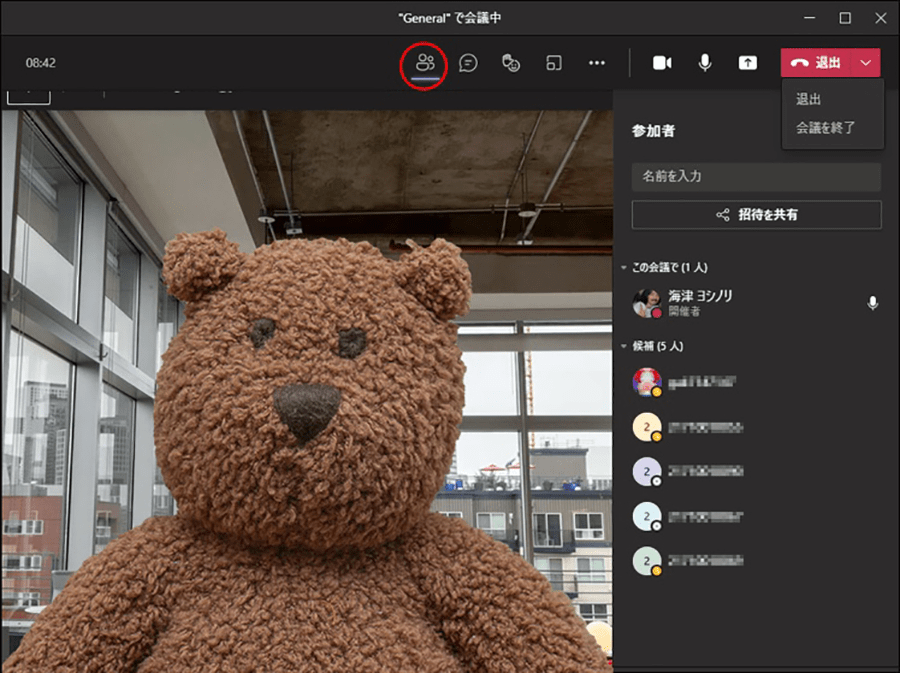The height and width of the screenshot is (673, 900).
Task: Close the meeting window
Action: 880,18
